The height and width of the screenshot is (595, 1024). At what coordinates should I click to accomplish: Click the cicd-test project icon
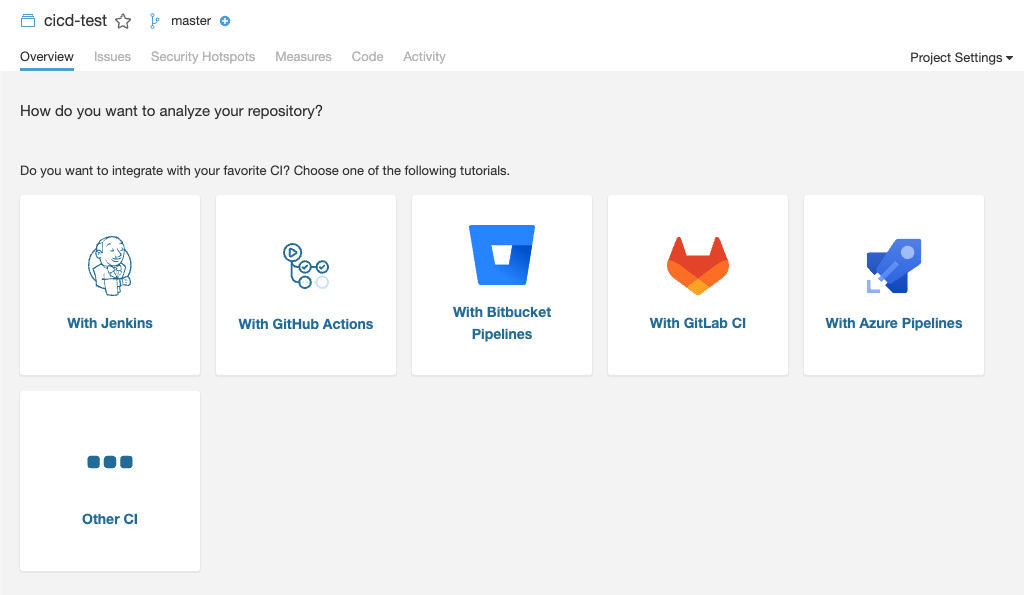pyautogui.click(x=28, y=21)
